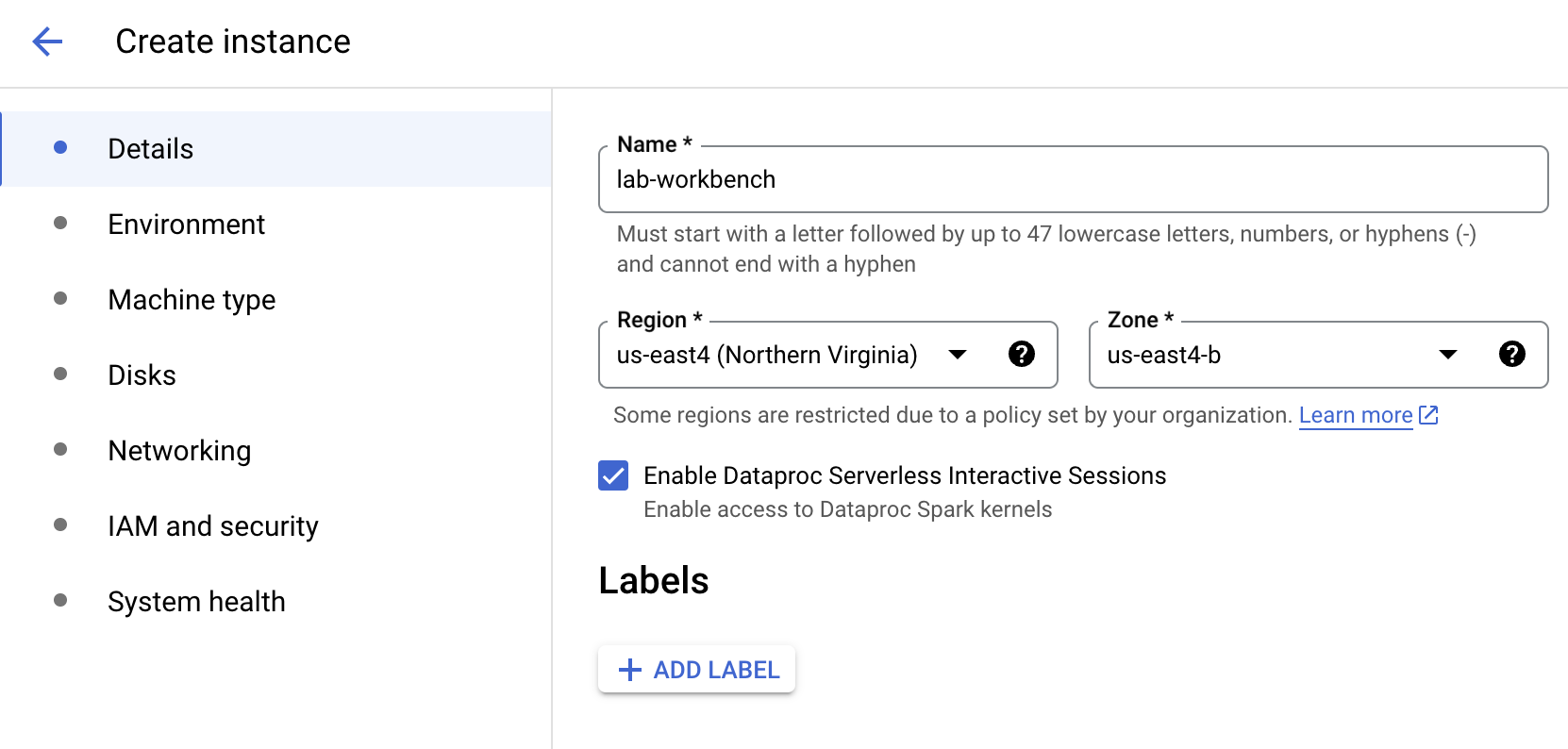Open the Networking section
This screenshot has width=1568, height=749.
click(179, 451)
